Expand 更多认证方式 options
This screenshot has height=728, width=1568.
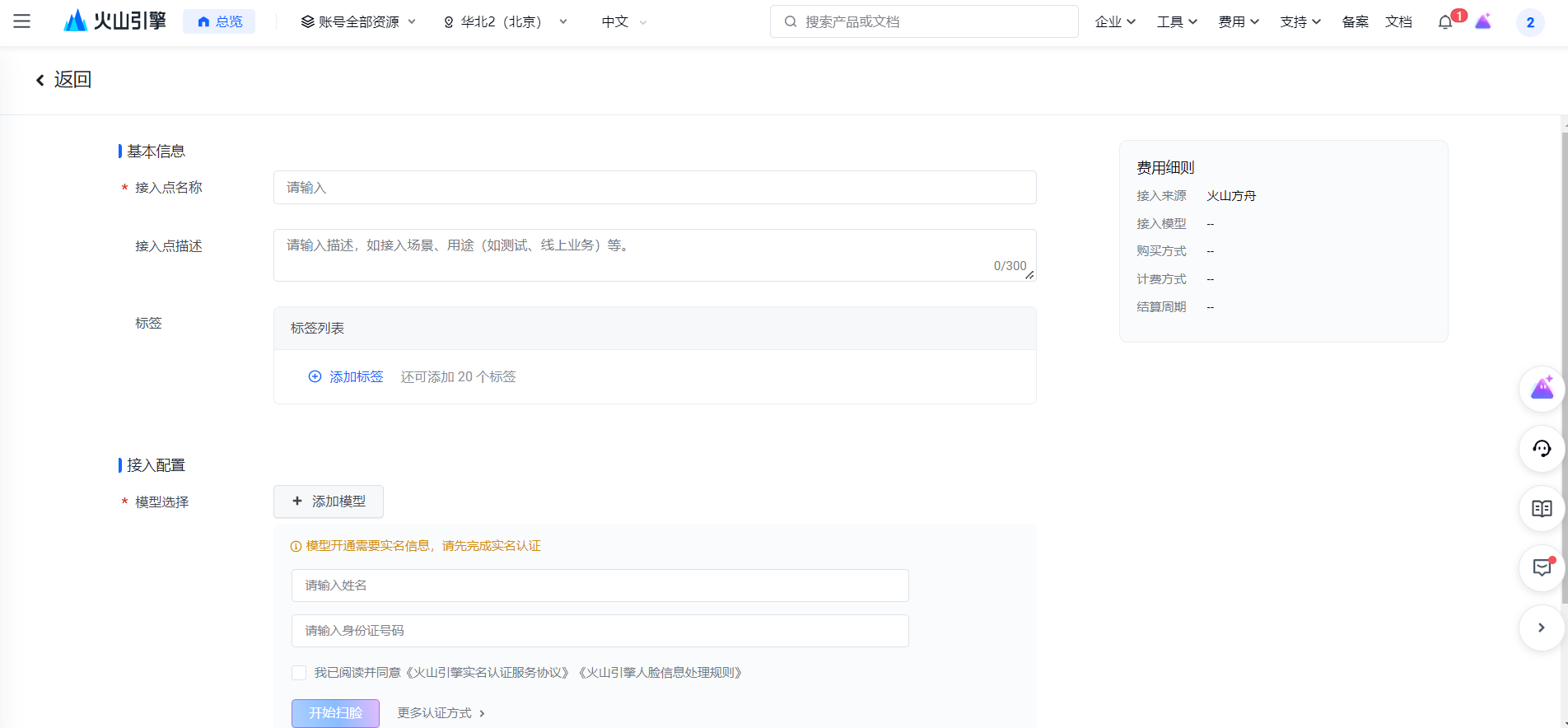pos(441,713)
